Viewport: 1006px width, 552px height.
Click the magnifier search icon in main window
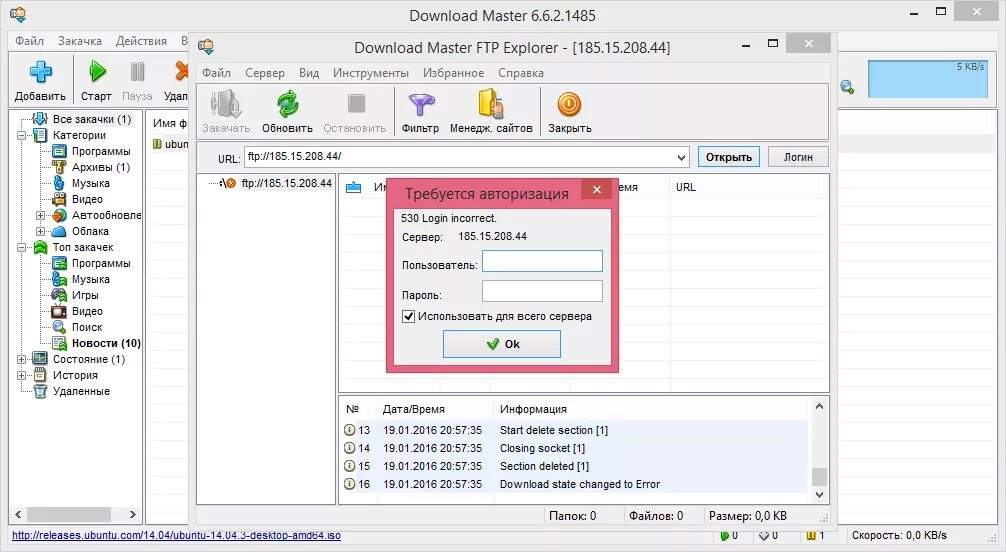point(847,87)
